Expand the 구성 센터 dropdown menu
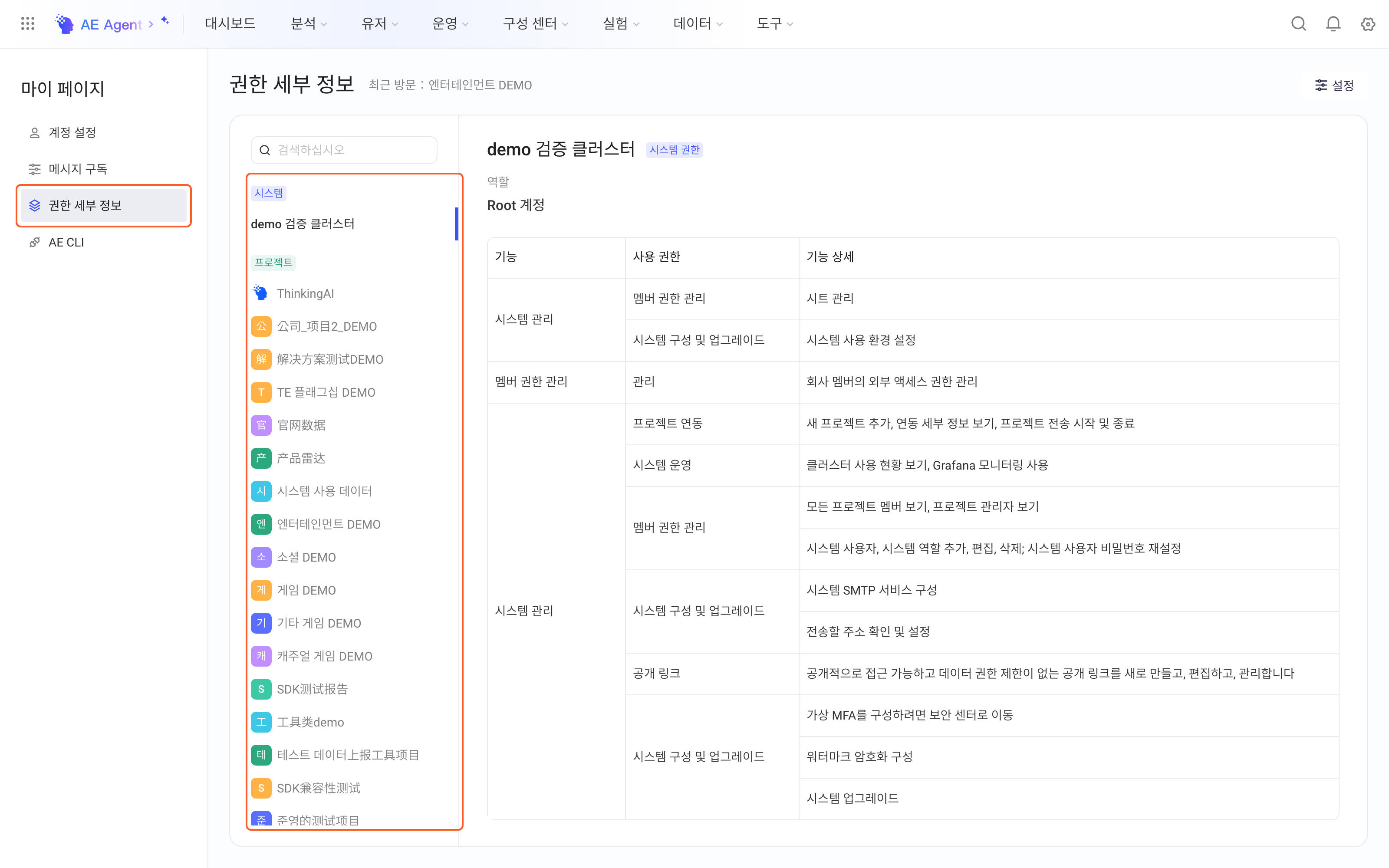This screenshot has width=1389, height=868. click(x=535, y=23)
